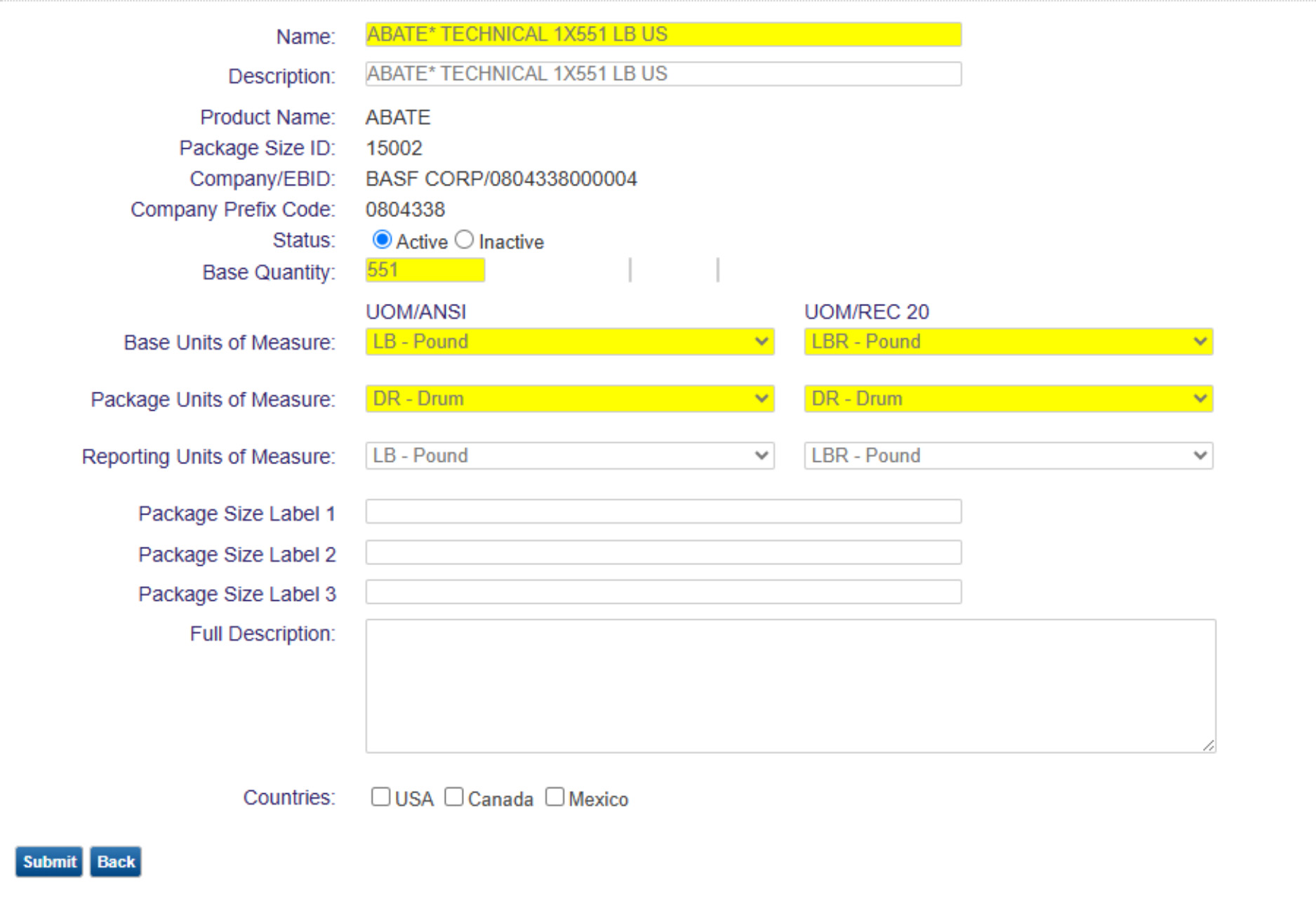
Task: Expand Package Units UOM/REC 20 Drum dropdown
Action: tap(1008, 399)
